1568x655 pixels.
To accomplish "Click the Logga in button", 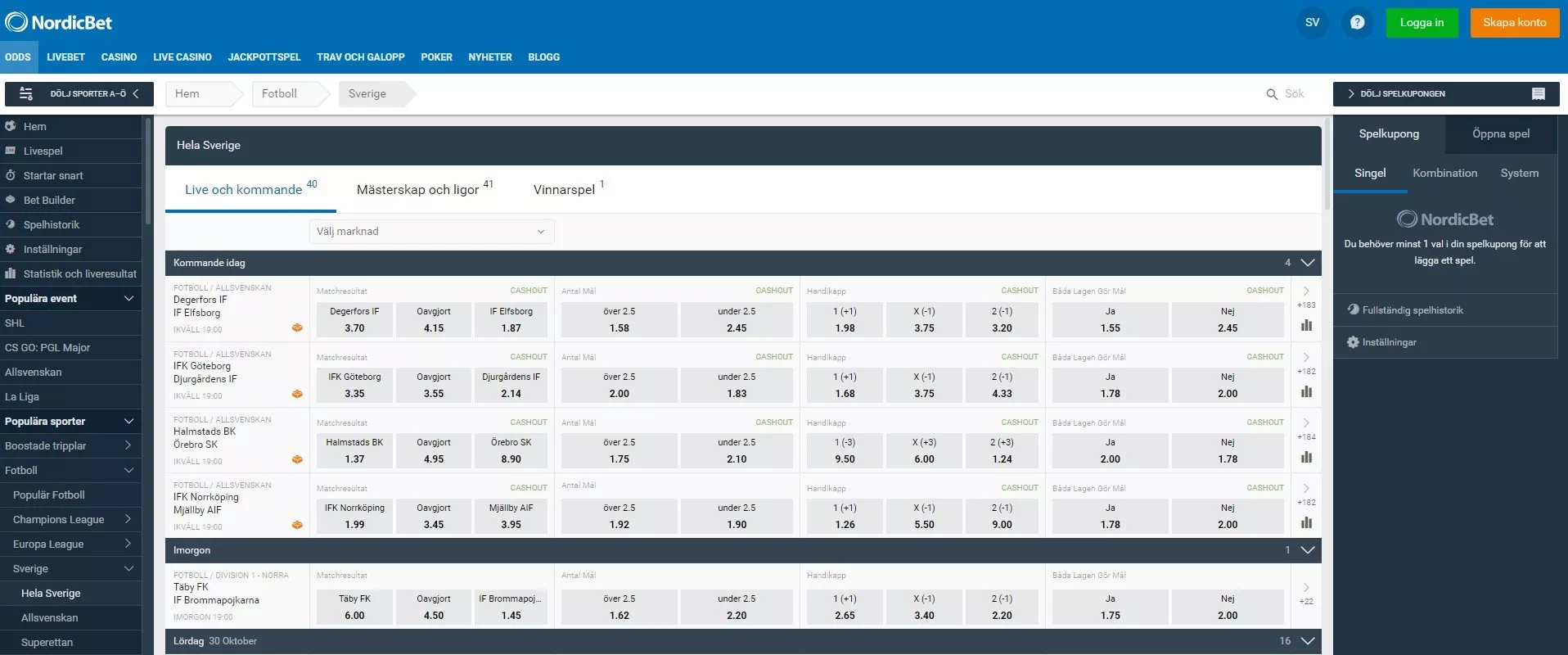I will (1422, 23).
